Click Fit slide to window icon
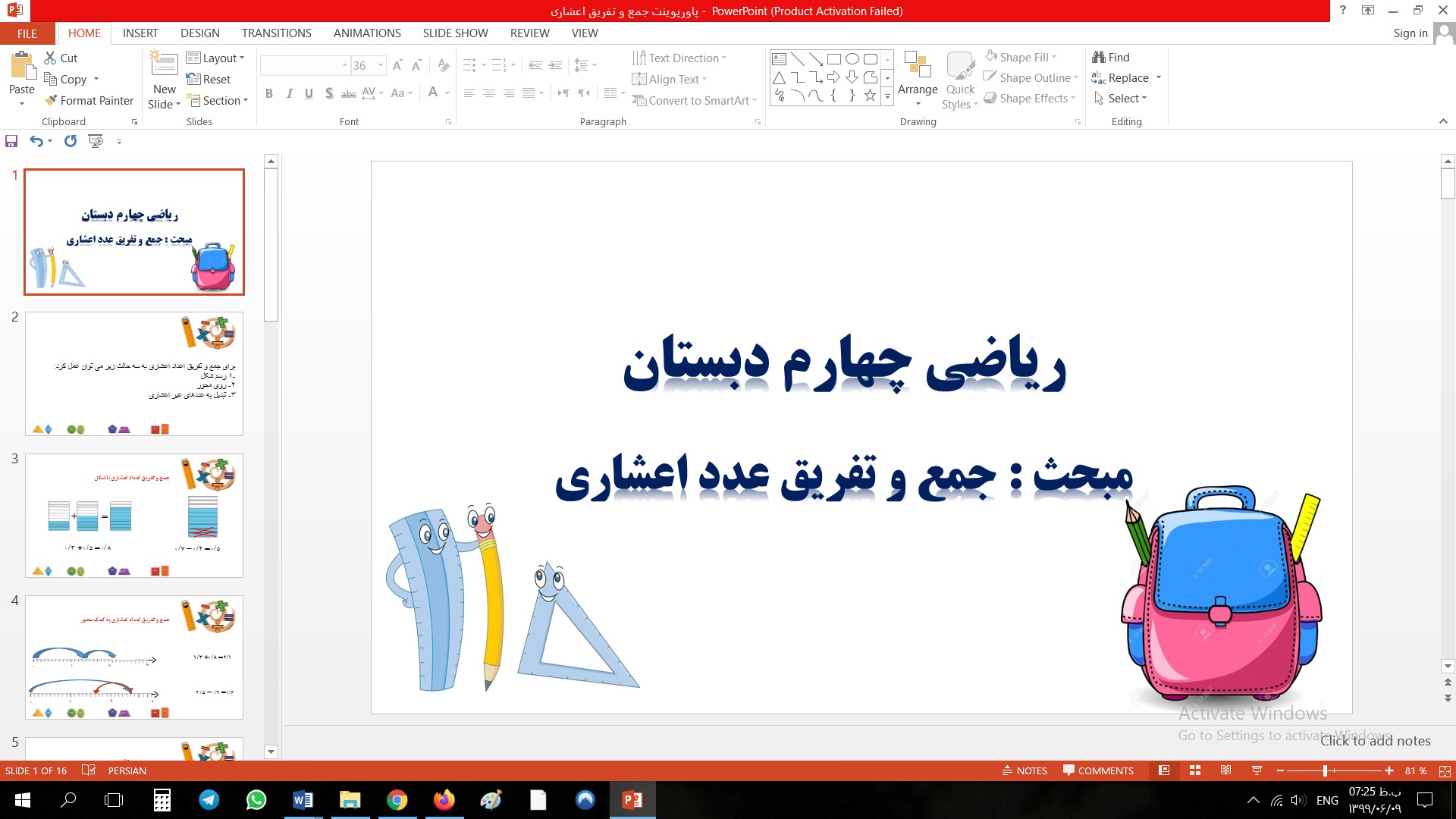 1445,770
